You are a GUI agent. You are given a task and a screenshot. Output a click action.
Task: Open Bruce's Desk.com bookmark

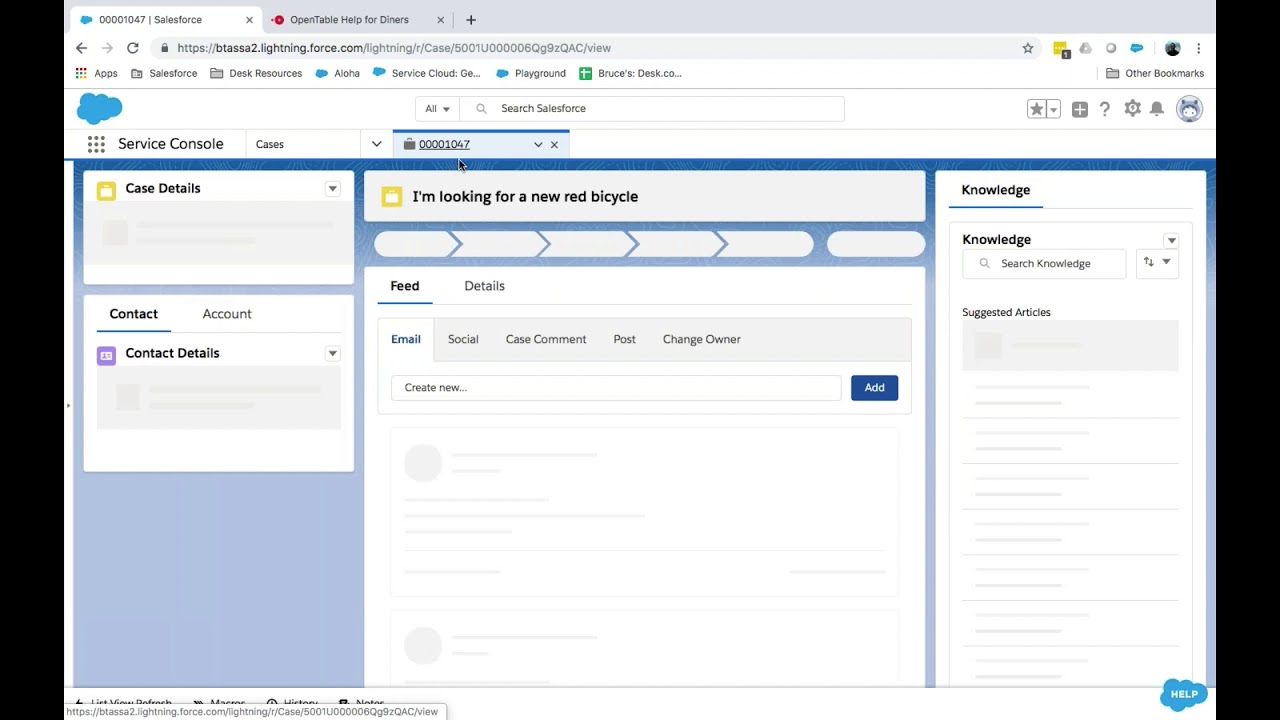coord(631,73)
